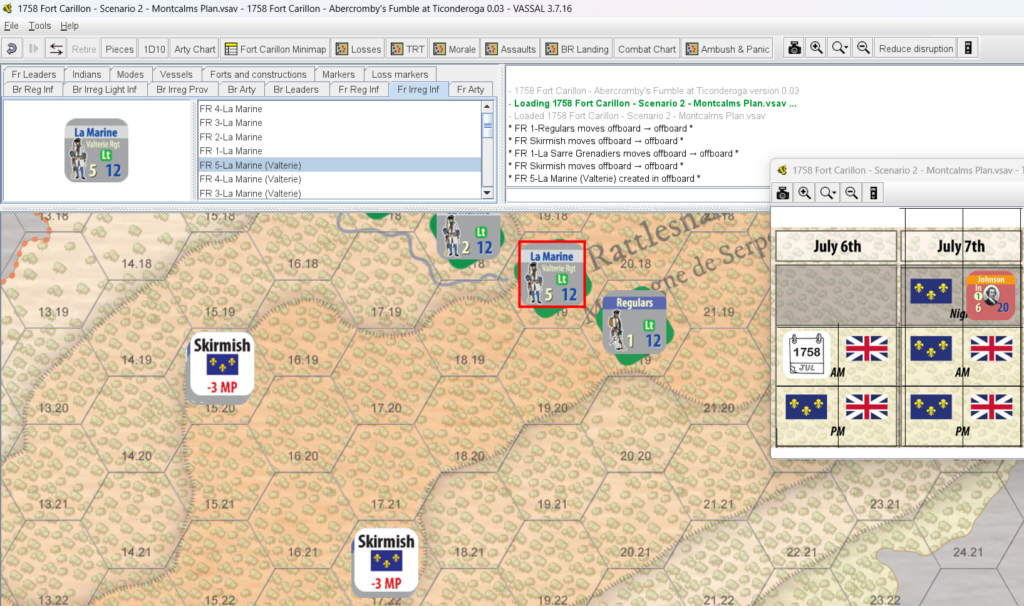This screenshot has width=1024, height=606.
Task: Open the Losses chart
Action: pos(358,49)
